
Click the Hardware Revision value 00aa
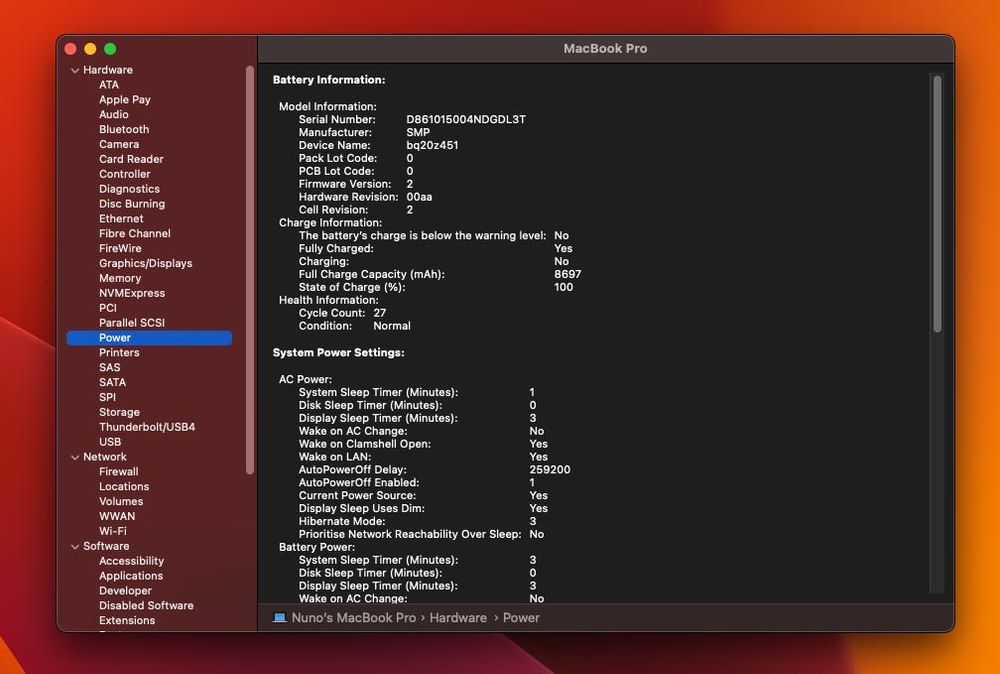coord(419,197)
